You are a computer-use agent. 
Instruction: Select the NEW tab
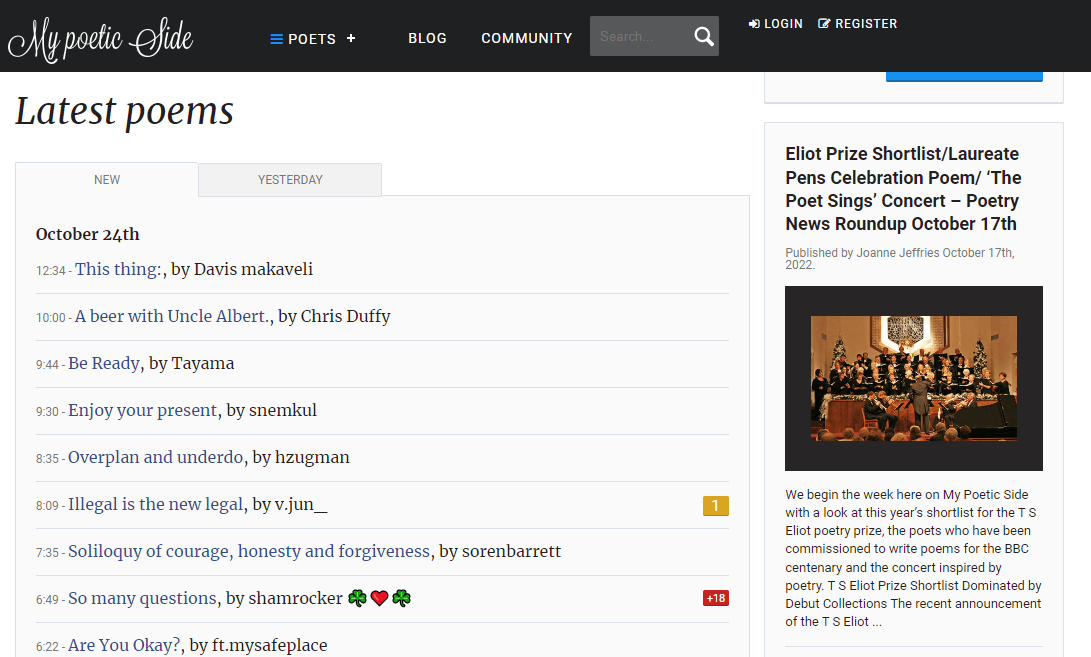(x=106, y=179)
